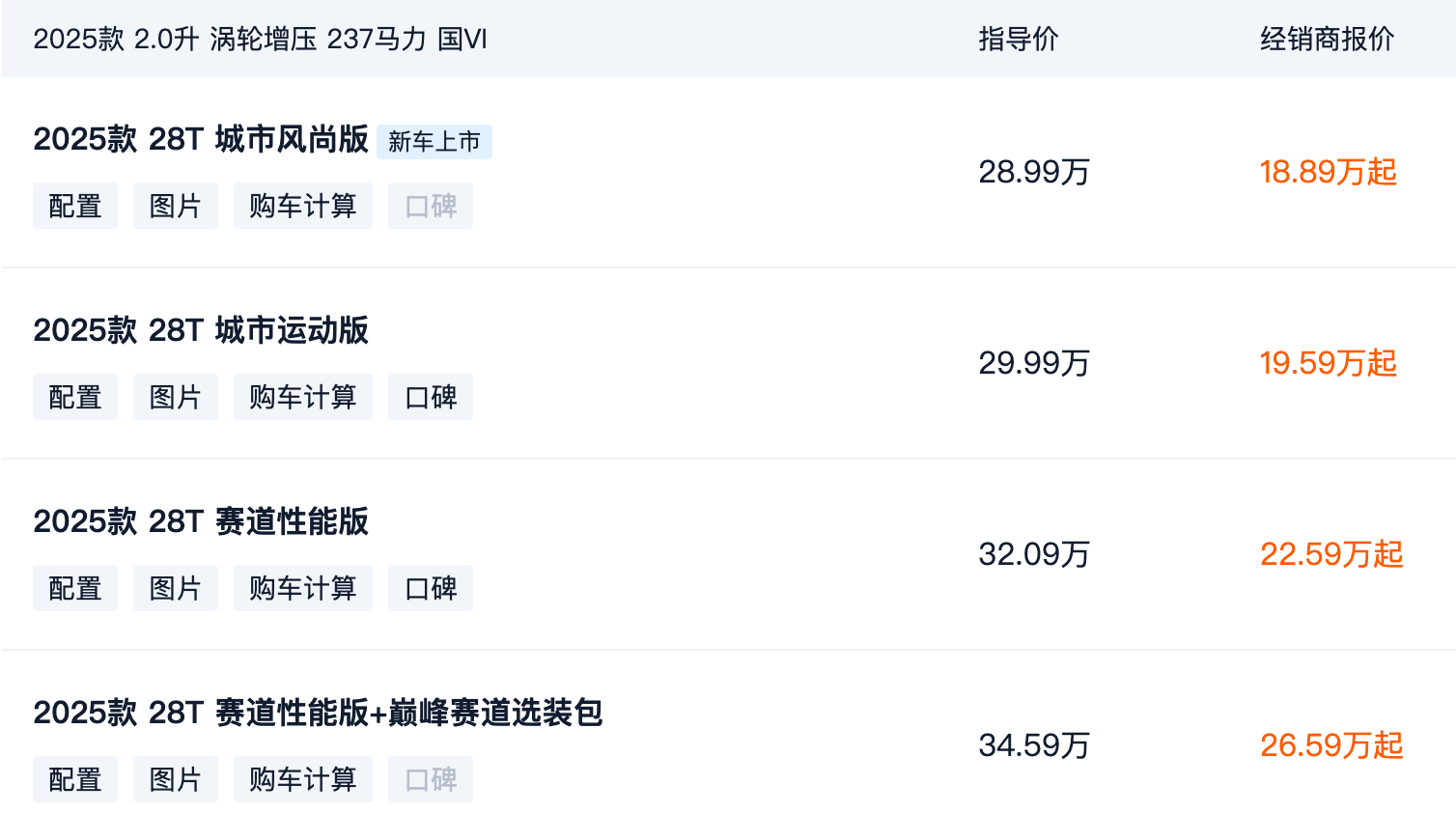
Task: Open 购车计算 for 28T 城市运动版
Action: [x=303, y=397]
